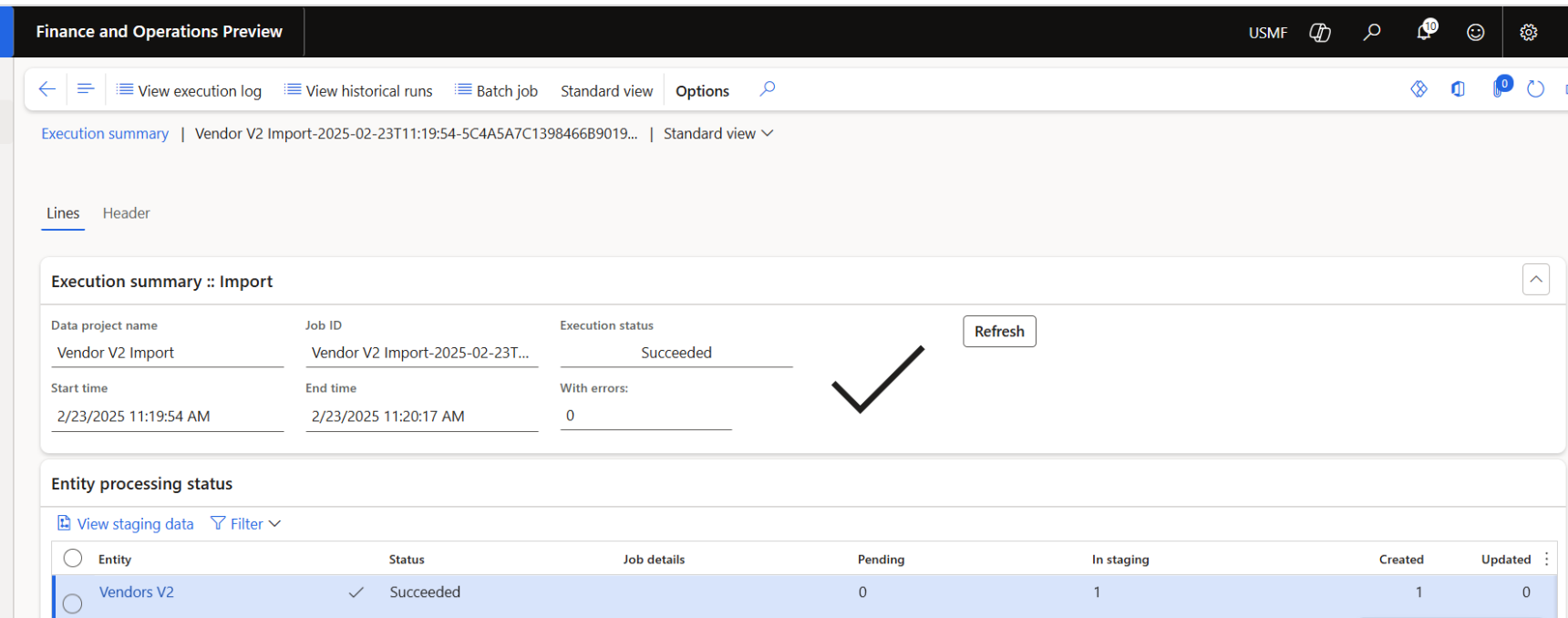1568x618 pixels.
Task: Click View staging data
Action: 126,523
